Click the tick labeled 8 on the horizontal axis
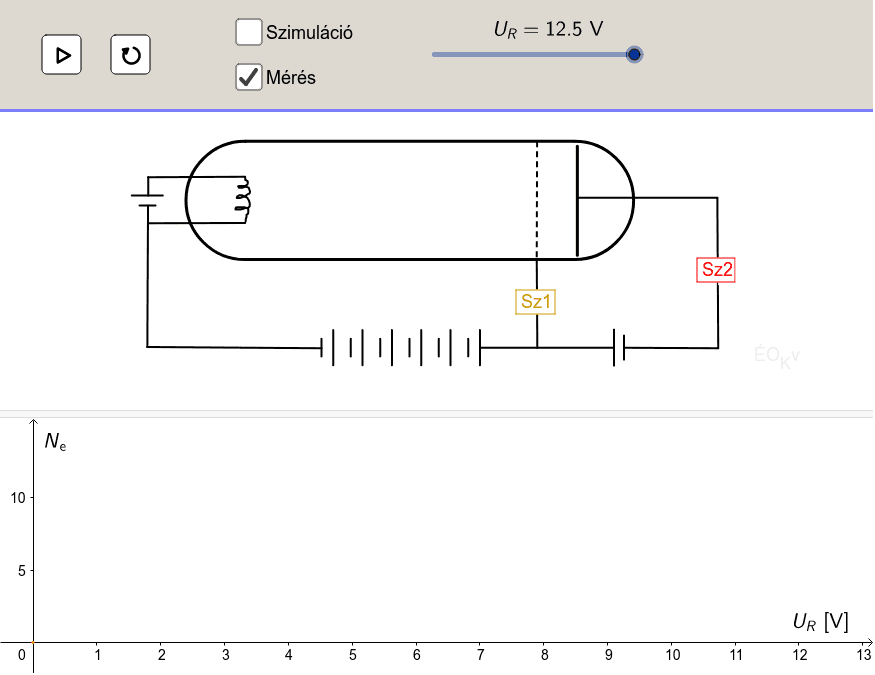 (544, 655)
